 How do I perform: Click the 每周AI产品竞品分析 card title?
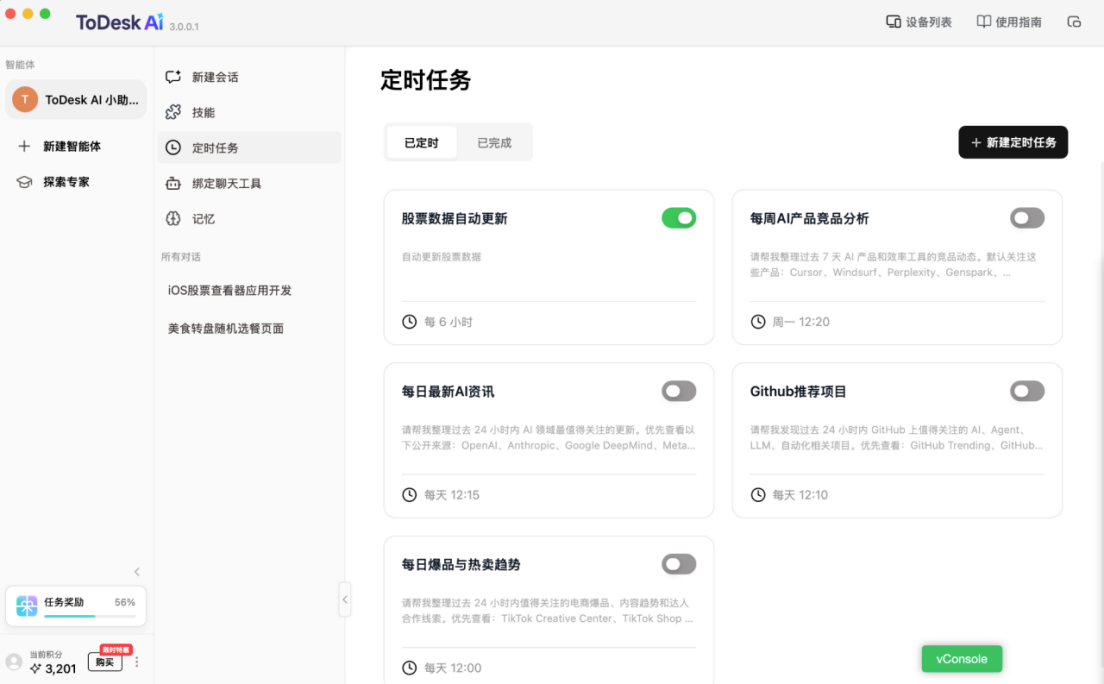point(809,218)
